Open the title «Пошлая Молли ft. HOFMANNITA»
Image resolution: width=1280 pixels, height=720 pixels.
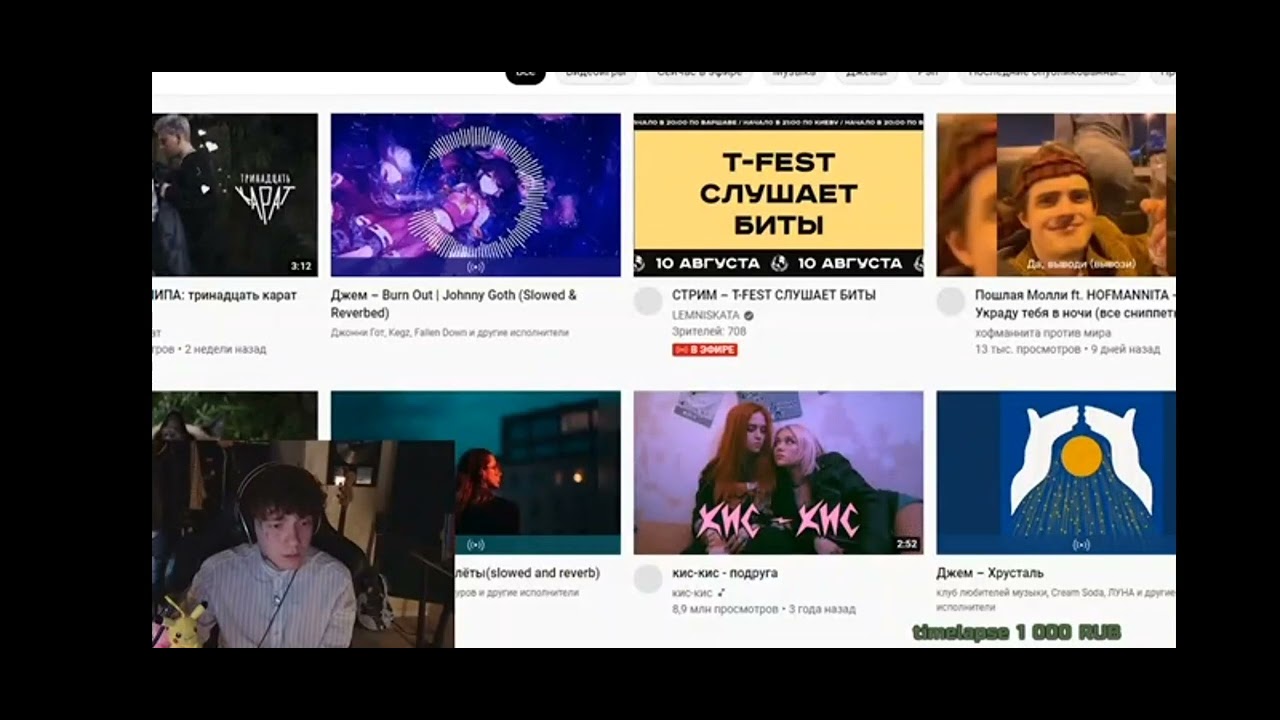[x=1075, y=304]
